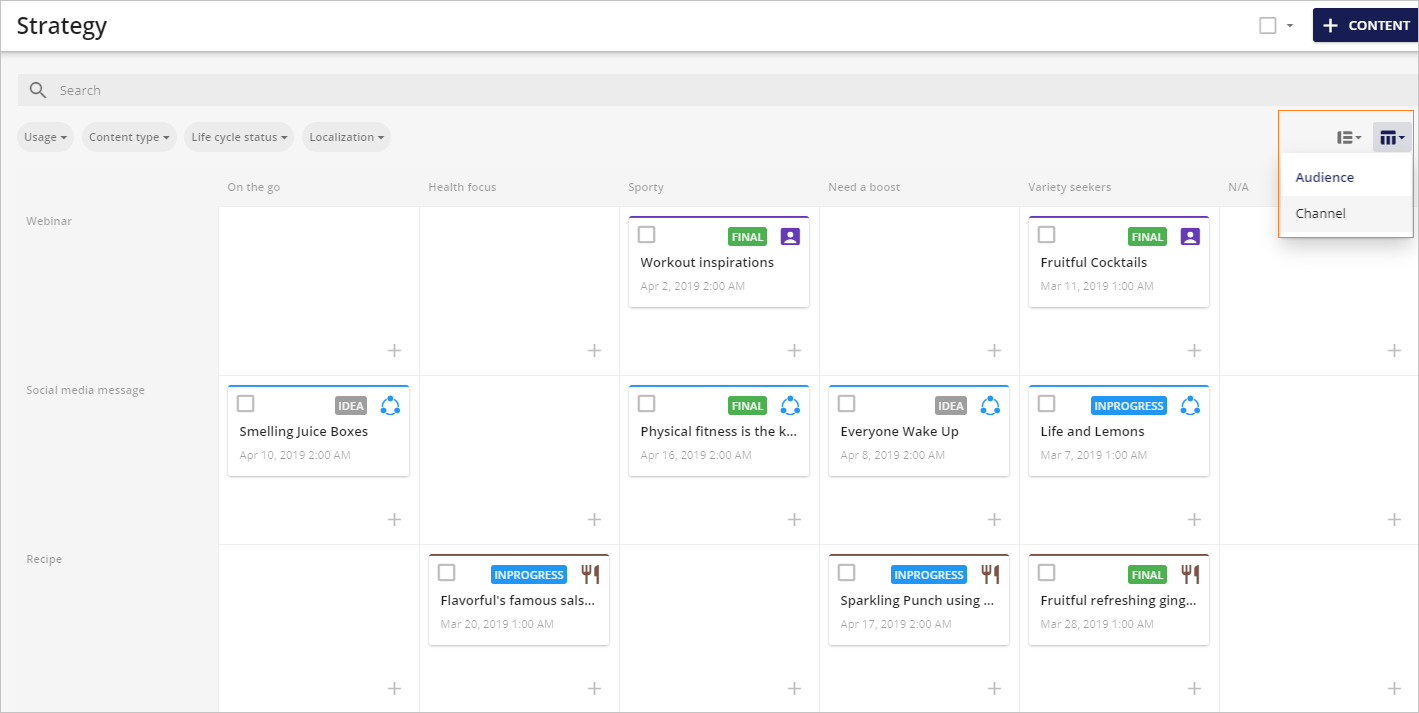
Task: Click the recipe fork-and-knife icon on Fruitful refreshing card
Action: 1190,573
